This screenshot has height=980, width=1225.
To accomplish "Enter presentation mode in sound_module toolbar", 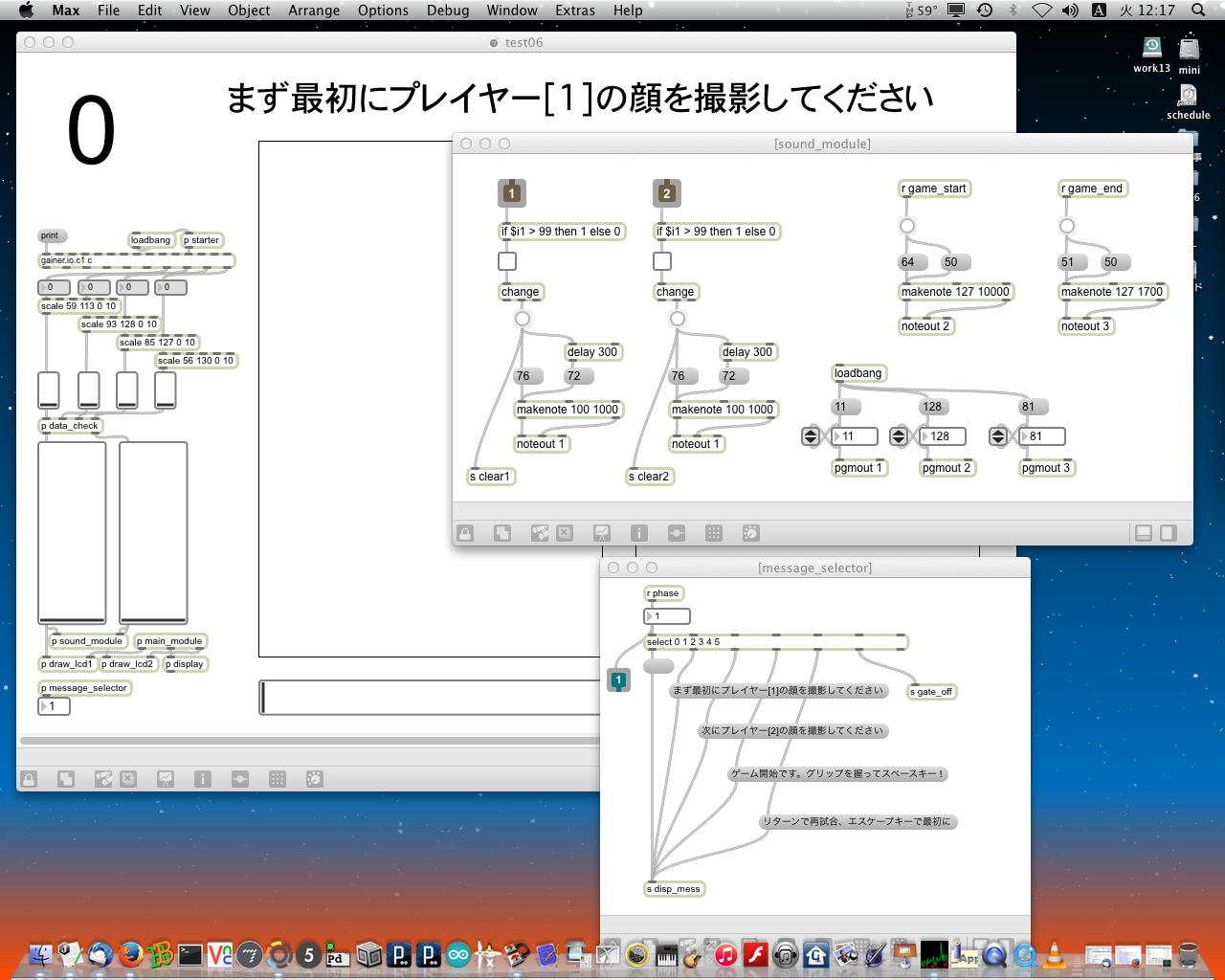I will click(602, 533).
